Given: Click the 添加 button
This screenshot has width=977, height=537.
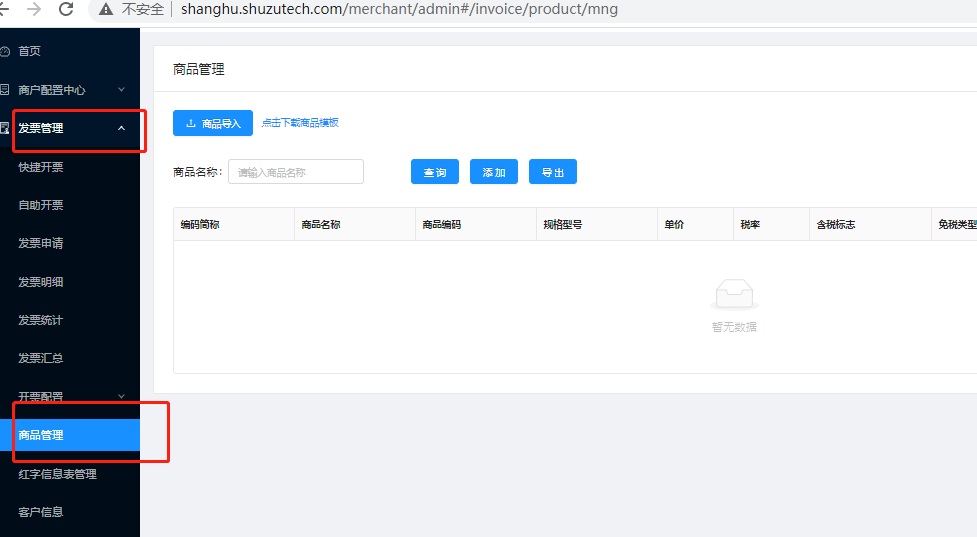Looking at the screenshot, I should [493, 172].
